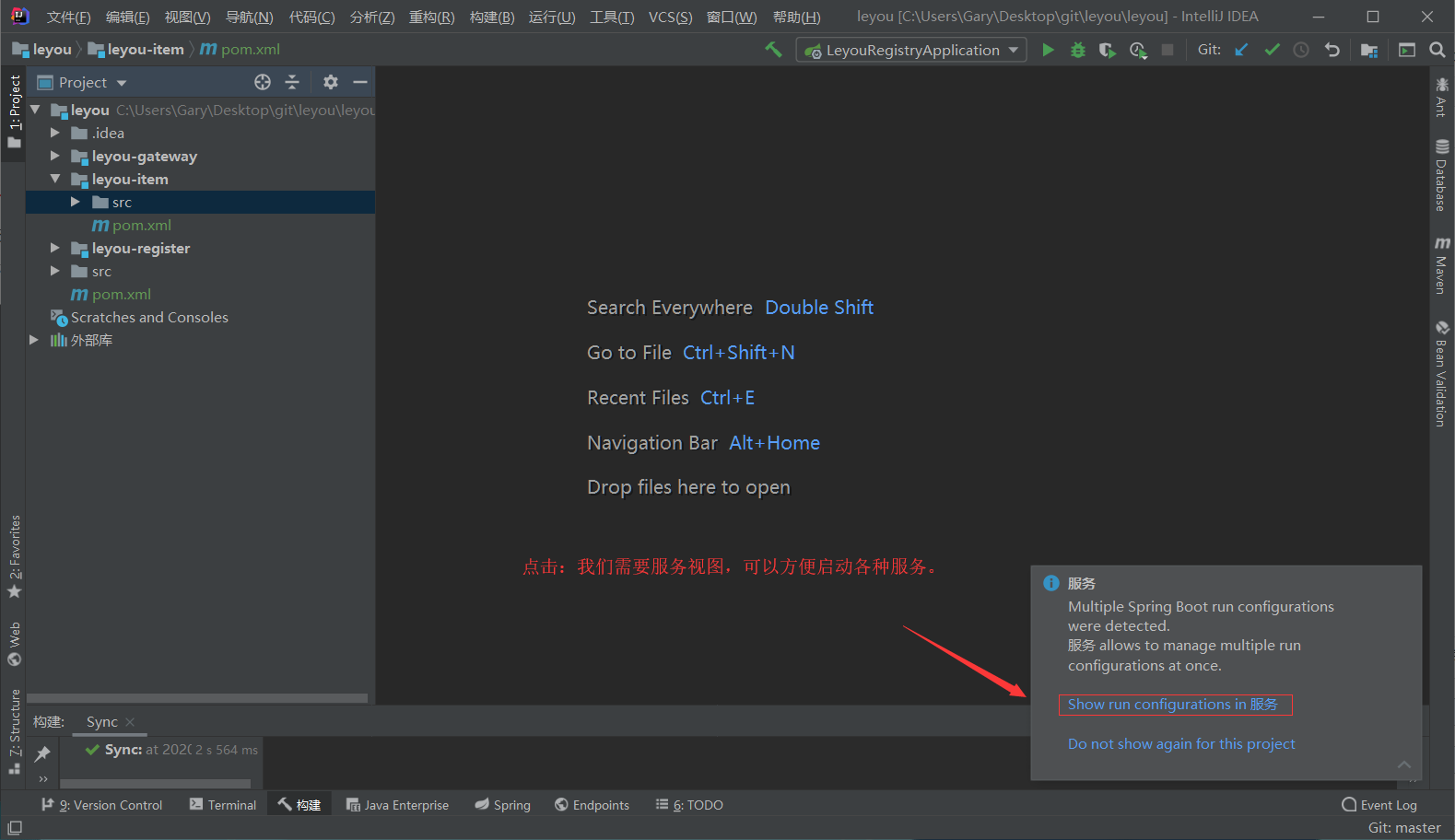Open the Project view selector dropdown

(82, 82)
